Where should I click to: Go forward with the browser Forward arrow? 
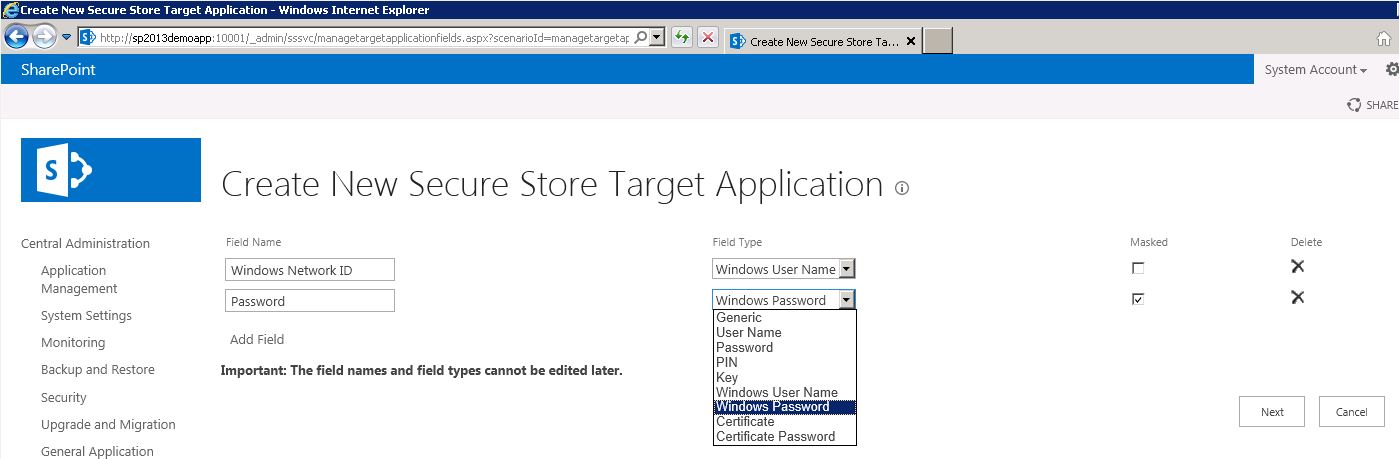(44, 37)
